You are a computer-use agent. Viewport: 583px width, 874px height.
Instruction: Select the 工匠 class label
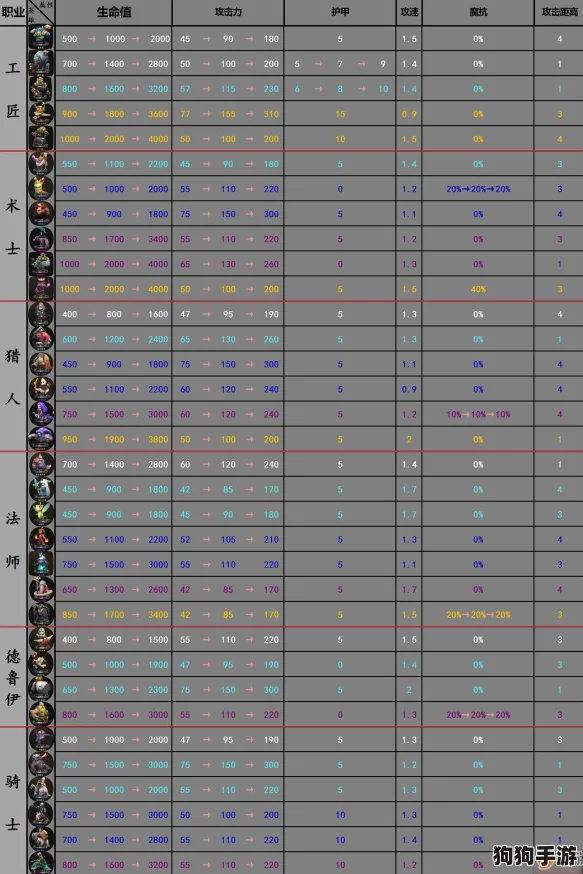(13, 89)
